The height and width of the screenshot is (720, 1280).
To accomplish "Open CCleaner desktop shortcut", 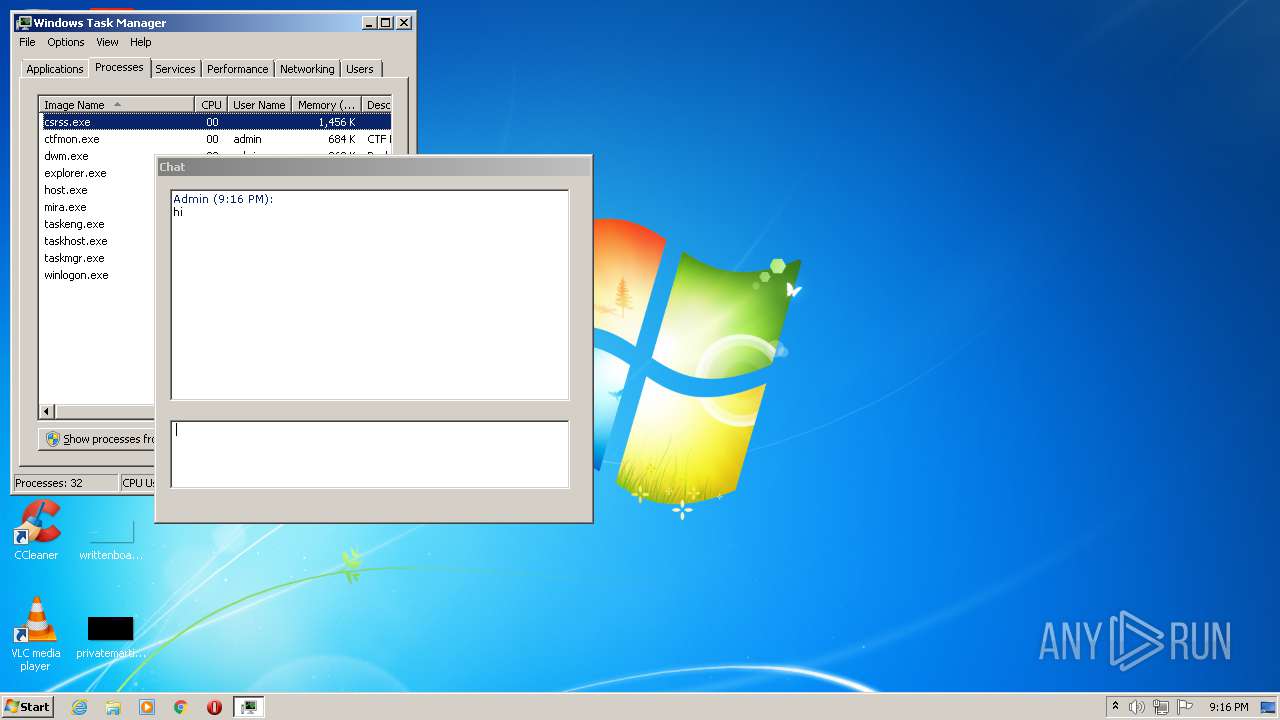I will pos(36,530).
